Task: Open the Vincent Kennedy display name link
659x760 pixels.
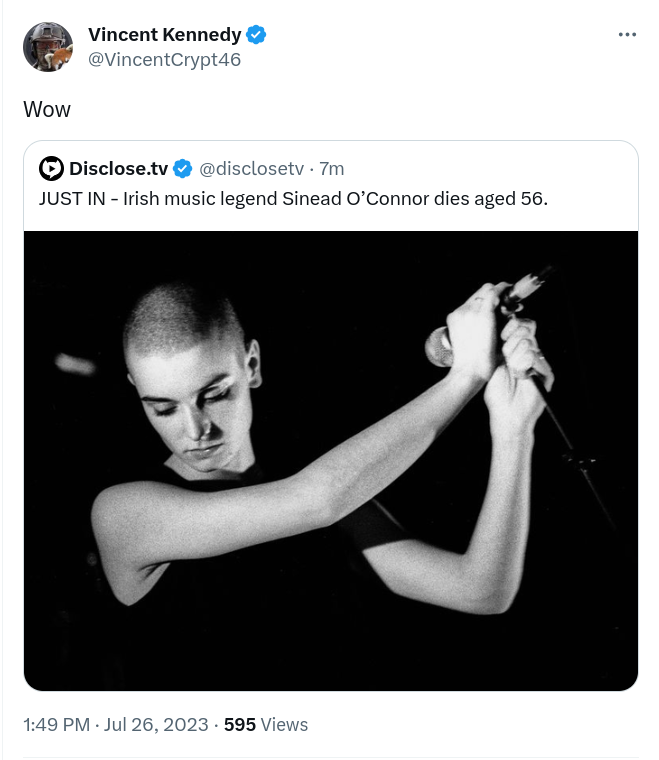Action: tap(164, 34)
